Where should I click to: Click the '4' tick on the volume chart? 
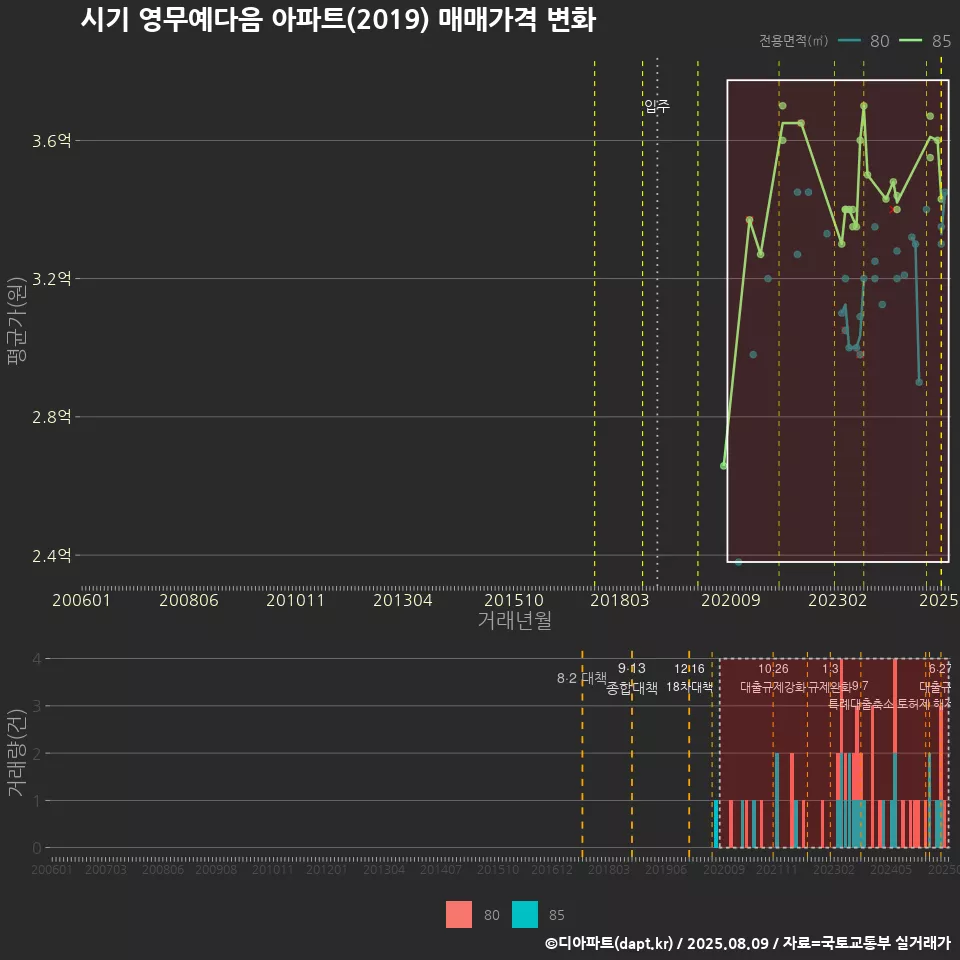point(37,659)
